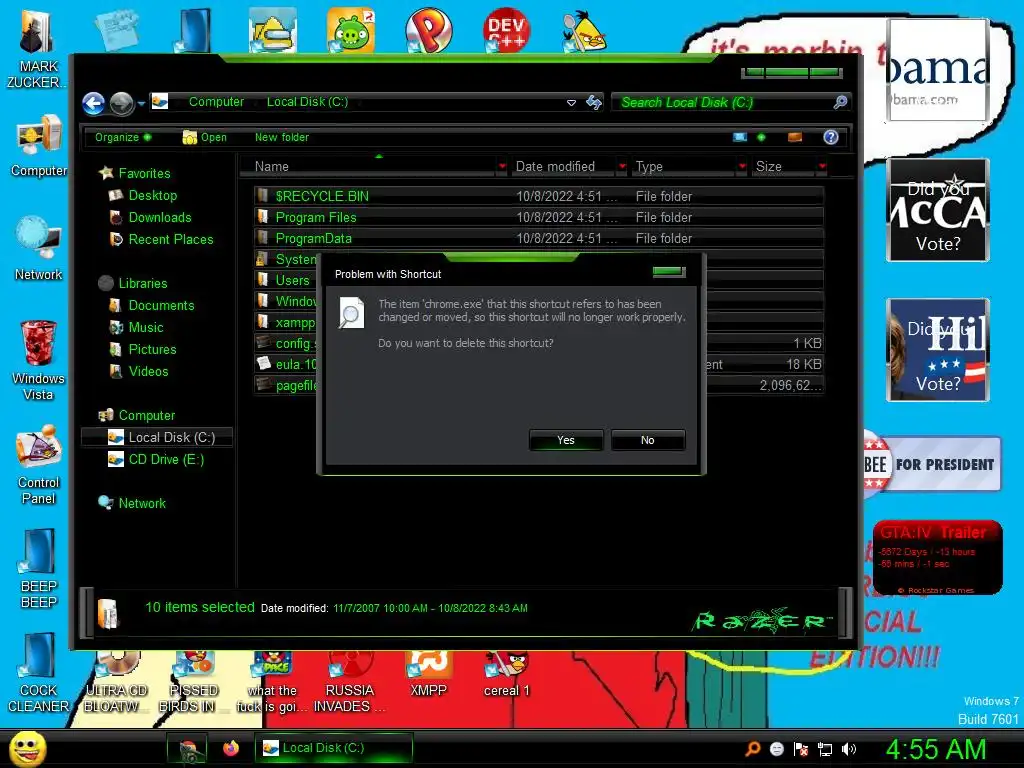Open the recent locations dropdown arrow
The width and height of the screenshot is (1024, 768).
click(141, 103)
